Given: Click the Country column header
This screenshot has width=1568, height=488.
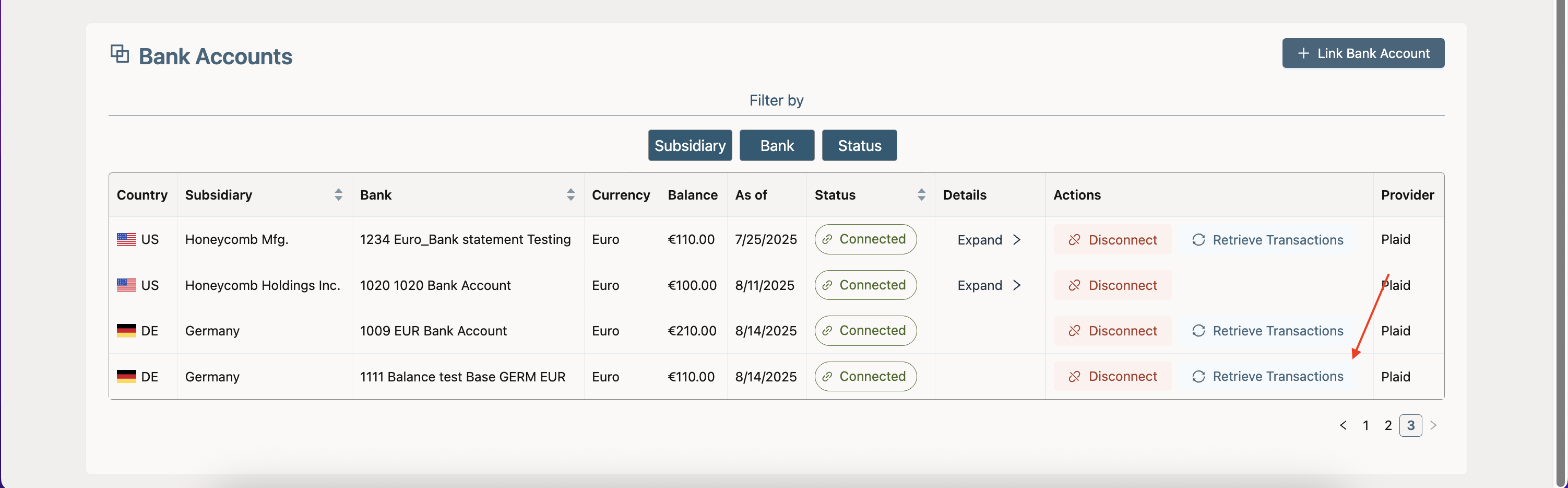Looking at the screenshot, I should click(x=142, y=195).
